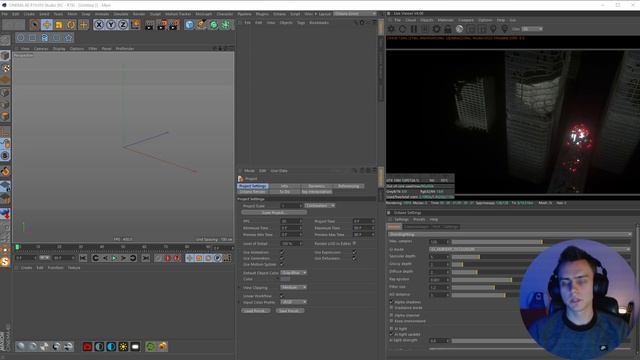This screenshot has height=360, width=640.
Task: Restart render with Live Viewer refresh icon
Action: (x=402, y=29)
